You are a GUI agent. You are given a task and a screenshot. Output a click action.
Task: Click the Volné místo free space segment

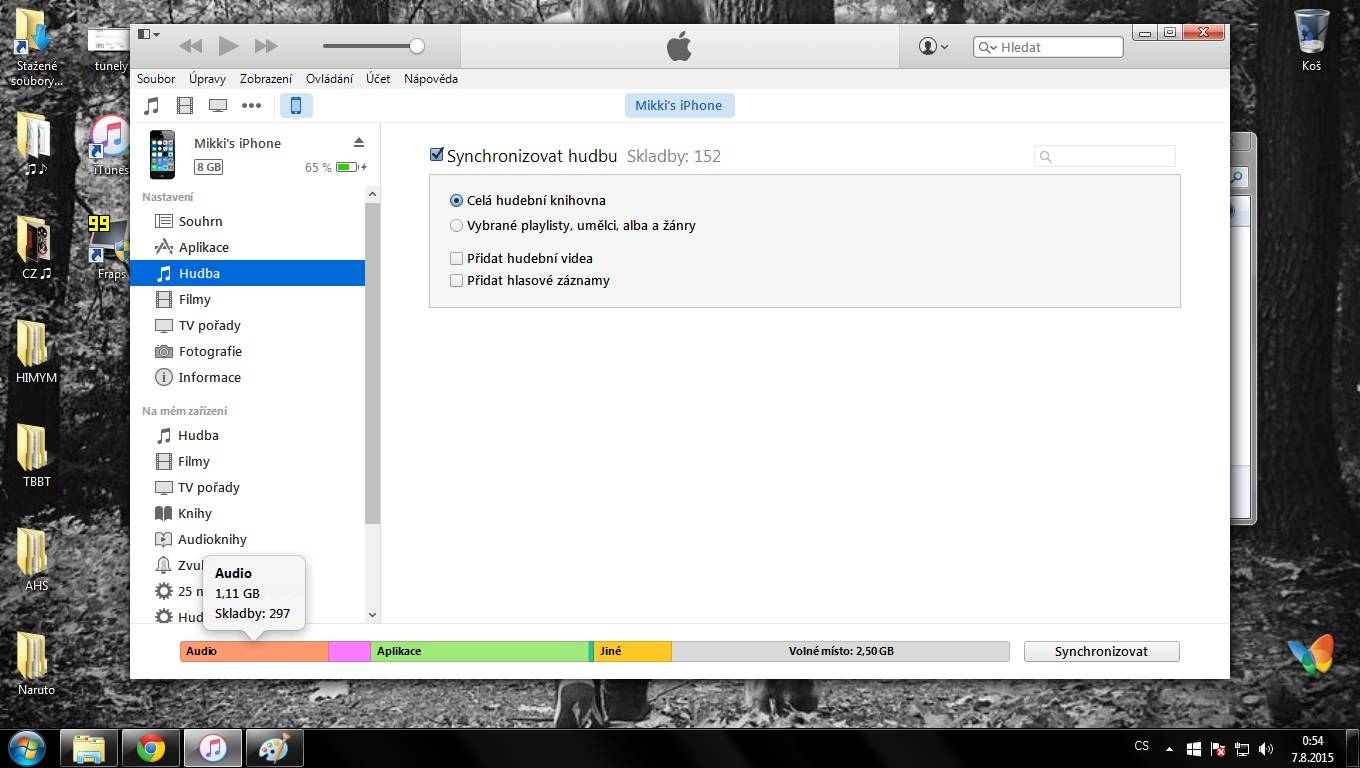(x=840, y=651)
